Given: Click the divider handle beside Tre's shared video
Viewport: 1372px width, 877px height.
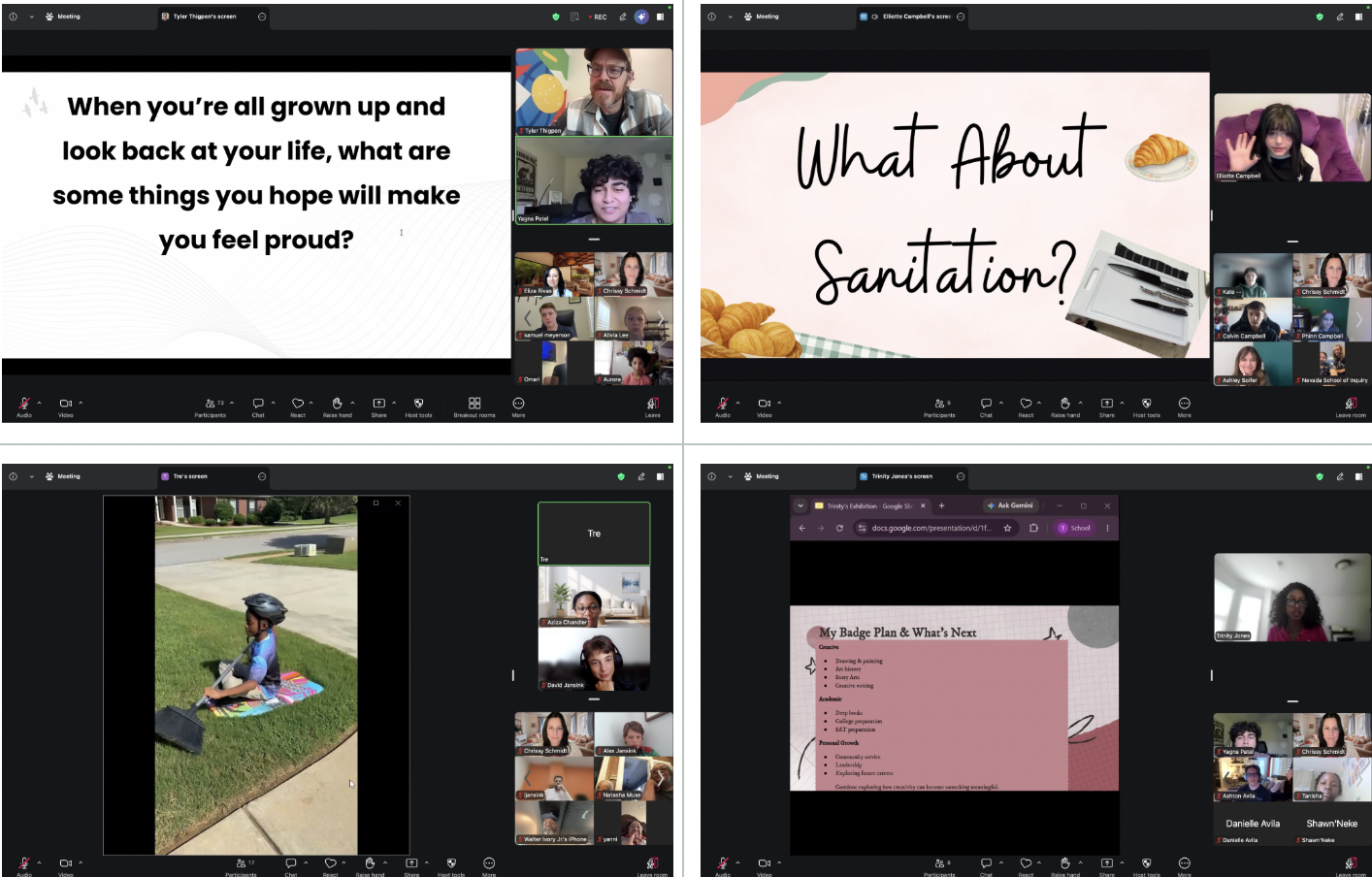Looking at the screenshot, I should click(x=513, y=675).
